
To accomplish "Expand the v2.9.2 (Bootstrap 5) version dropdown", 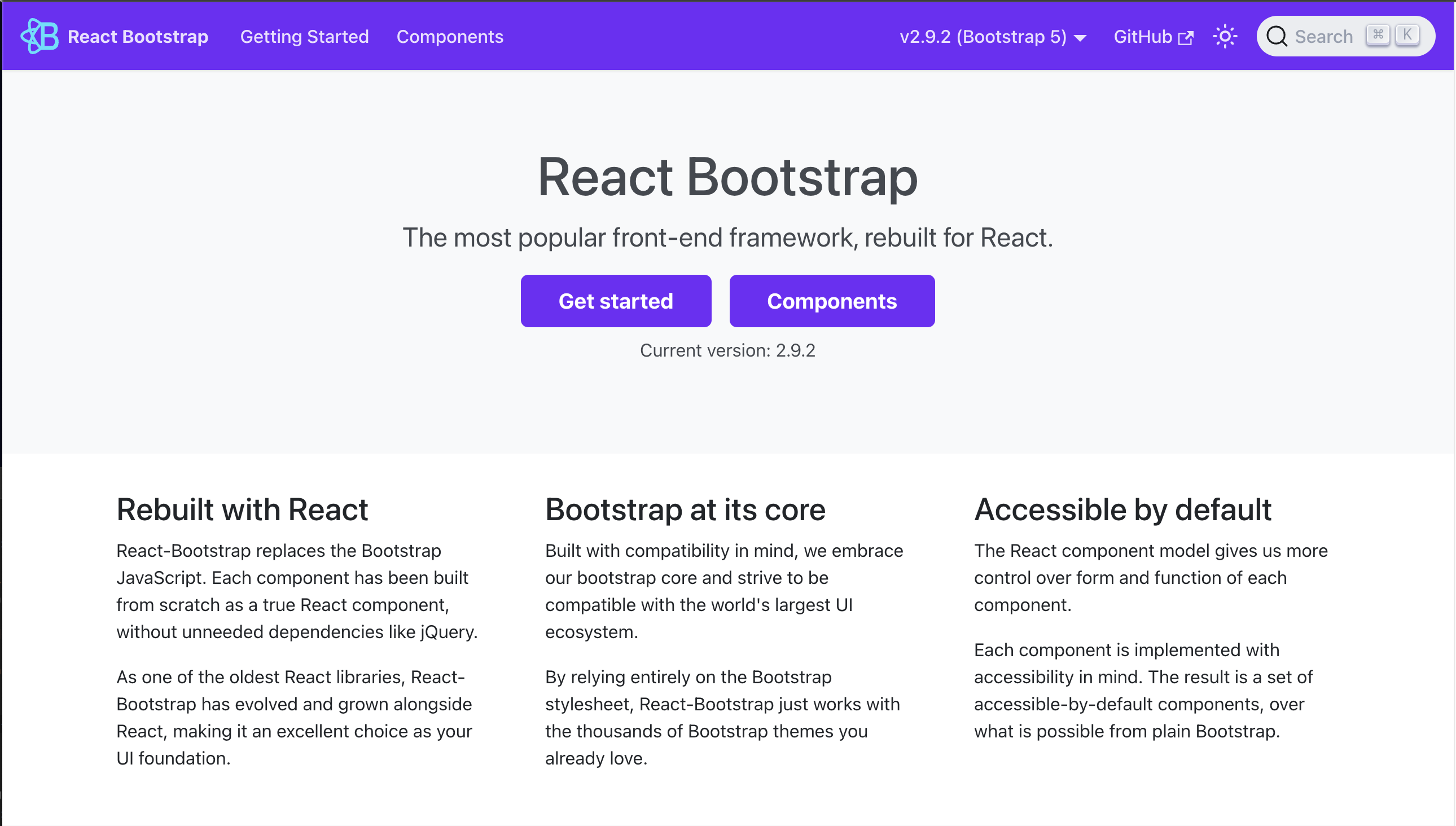I will pos(984,36).
